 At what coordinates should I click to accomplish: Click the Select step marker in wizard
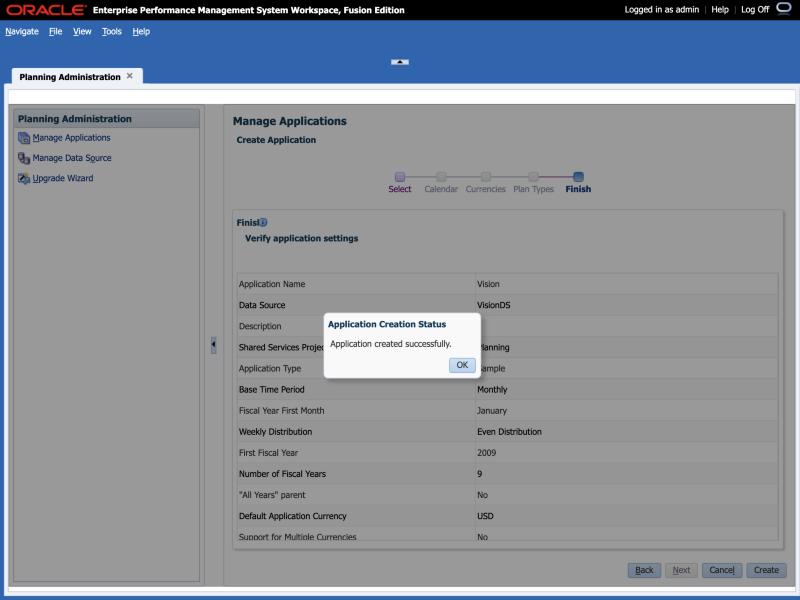point(400,177)
